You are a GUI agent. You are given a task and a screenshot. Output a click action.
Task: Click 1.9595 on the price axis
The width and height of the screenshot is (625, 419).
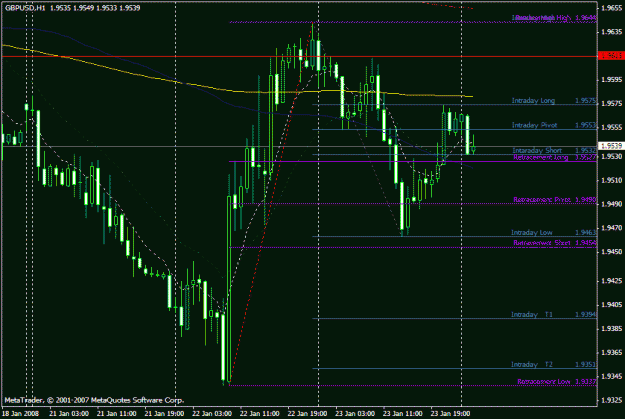(x=613, y=80)
